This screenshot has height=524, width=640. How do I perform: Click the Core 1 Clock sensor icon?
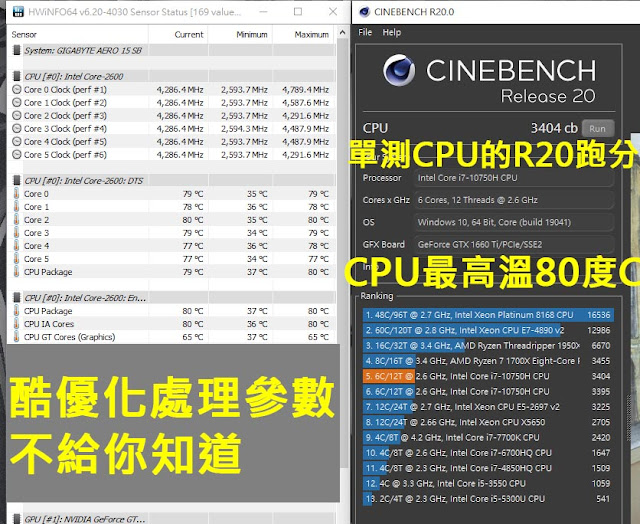point(17,102)
